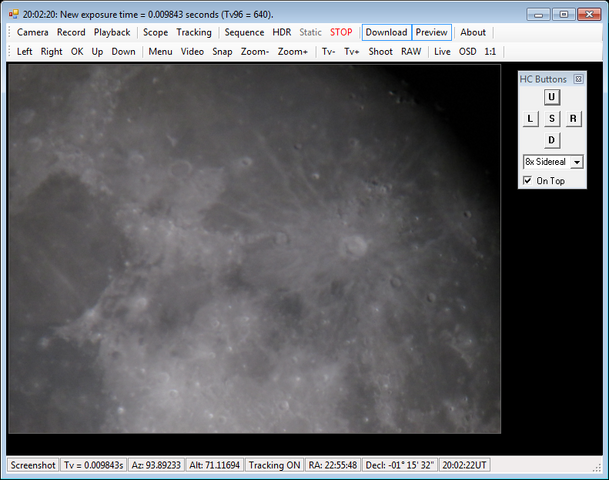Uncheck the On Top checkbox
The image size is (609, 480).
click(528, 181)
